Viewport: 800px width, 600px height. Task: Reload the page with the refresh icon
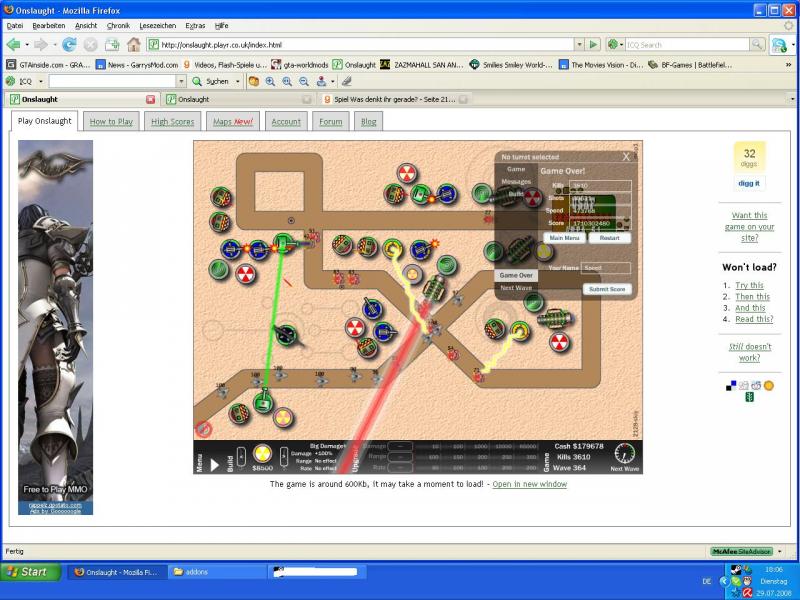click(69, 44)
